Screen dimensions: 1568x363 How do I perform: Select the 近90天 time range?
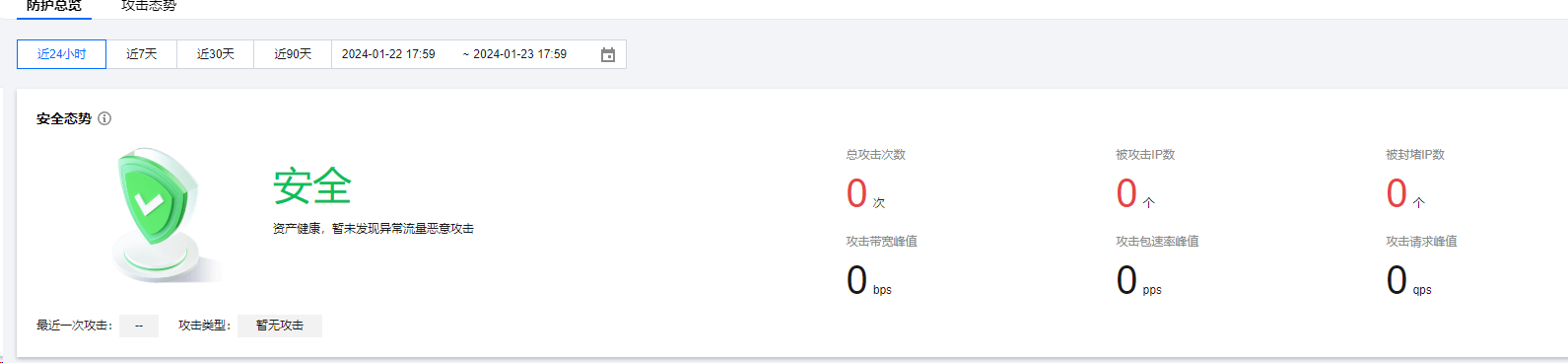coord(293,54)
